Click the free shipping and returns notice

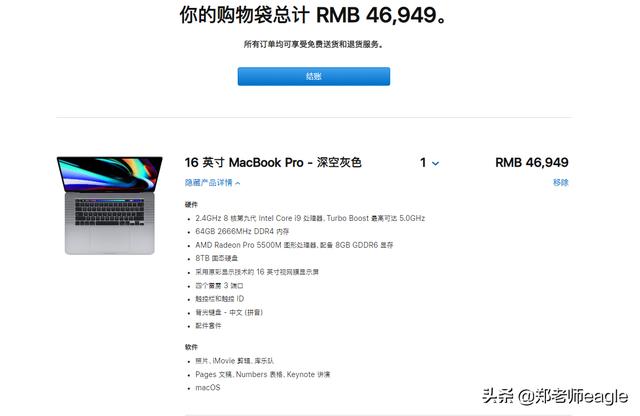(x=313, y=44)
